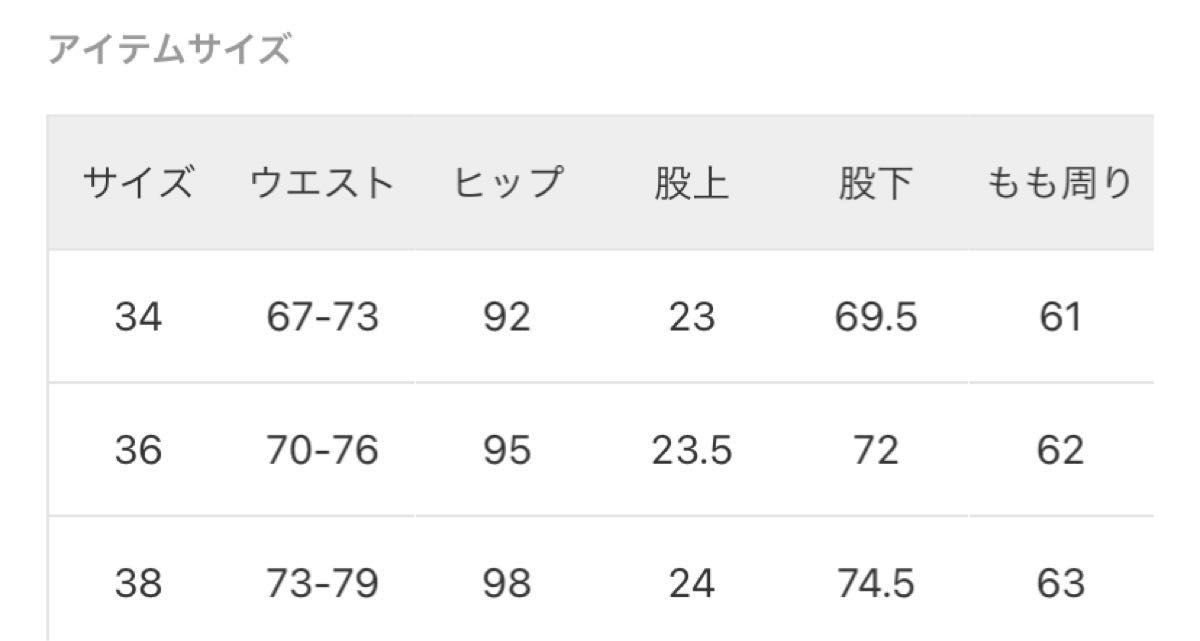The width and height of the screenshot is (1200, 641).
Task: Select the 股下 column header
Action: coord(875,185)
